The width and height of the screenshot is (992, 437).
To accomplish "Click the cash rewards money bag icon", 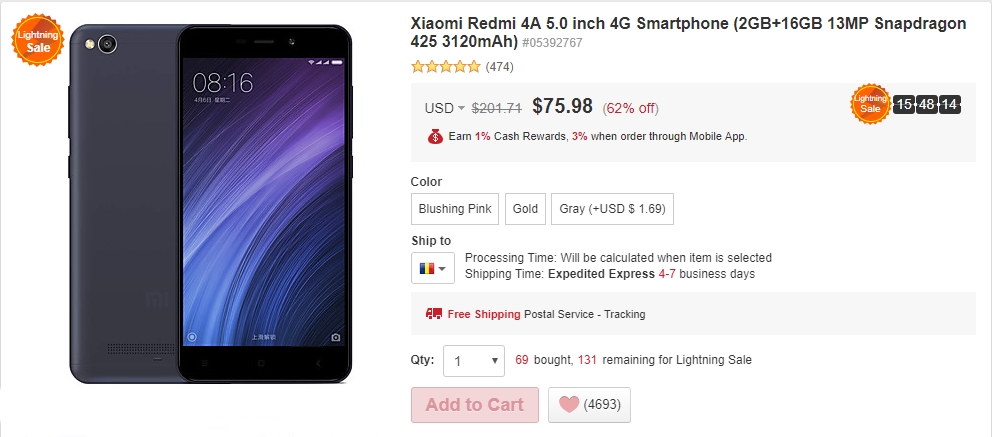I will [x=435, y=136].
